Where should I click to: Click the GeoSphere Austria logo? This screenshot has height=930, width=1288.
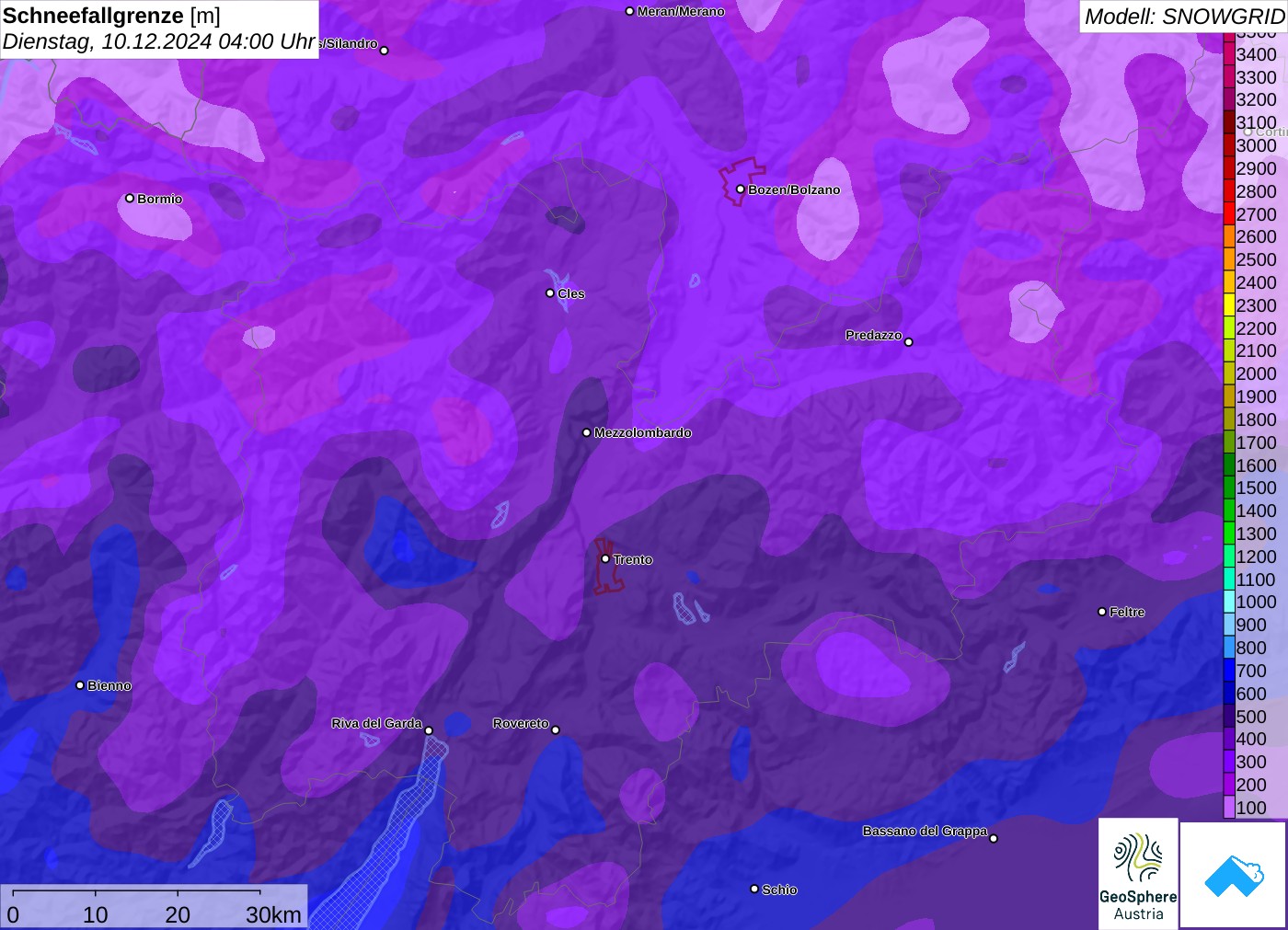pyautogui.click(x=1138, y=873)
